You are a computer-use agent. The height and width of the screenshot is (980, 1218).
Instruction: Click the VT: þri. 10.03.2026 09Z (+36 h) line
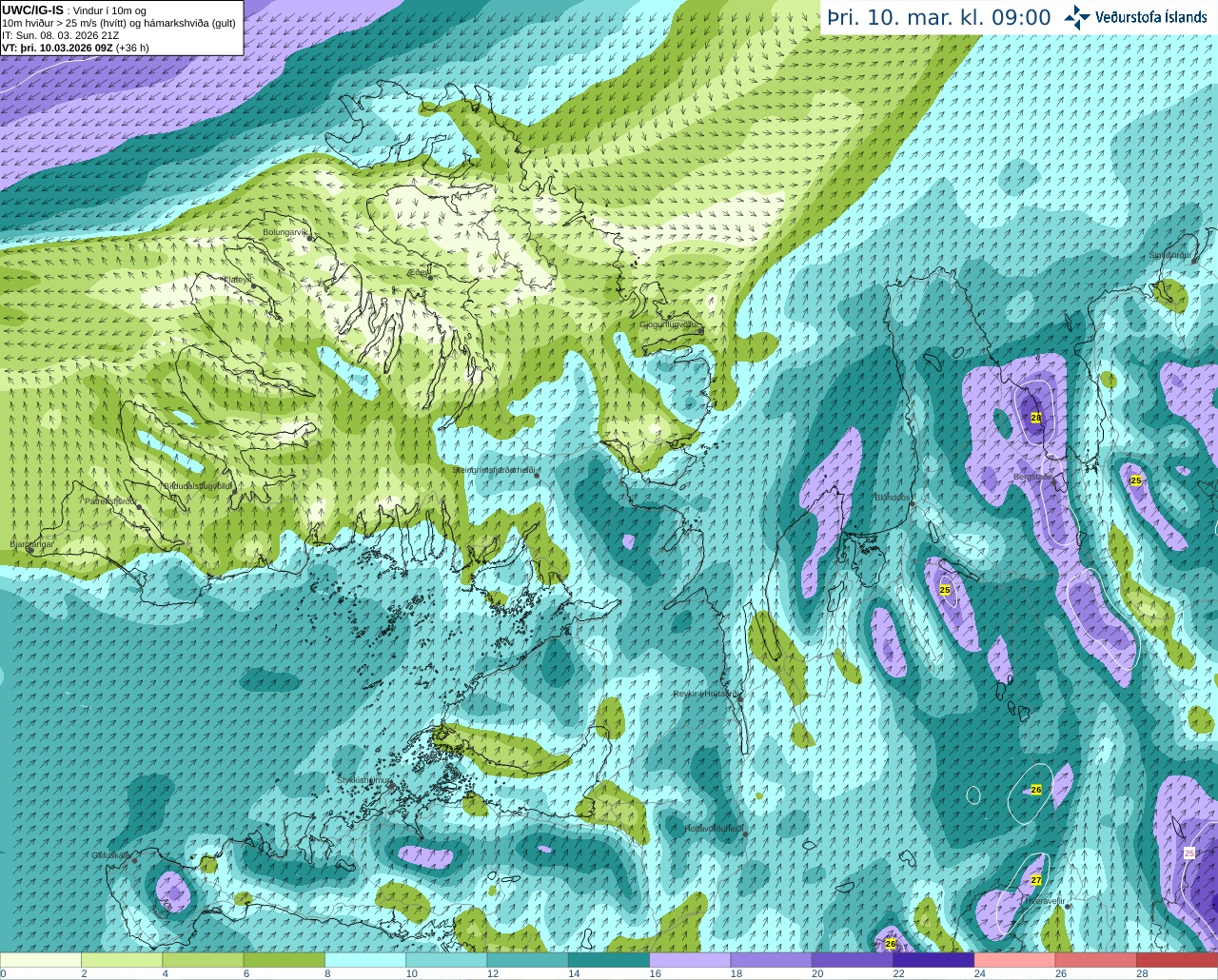75,48
